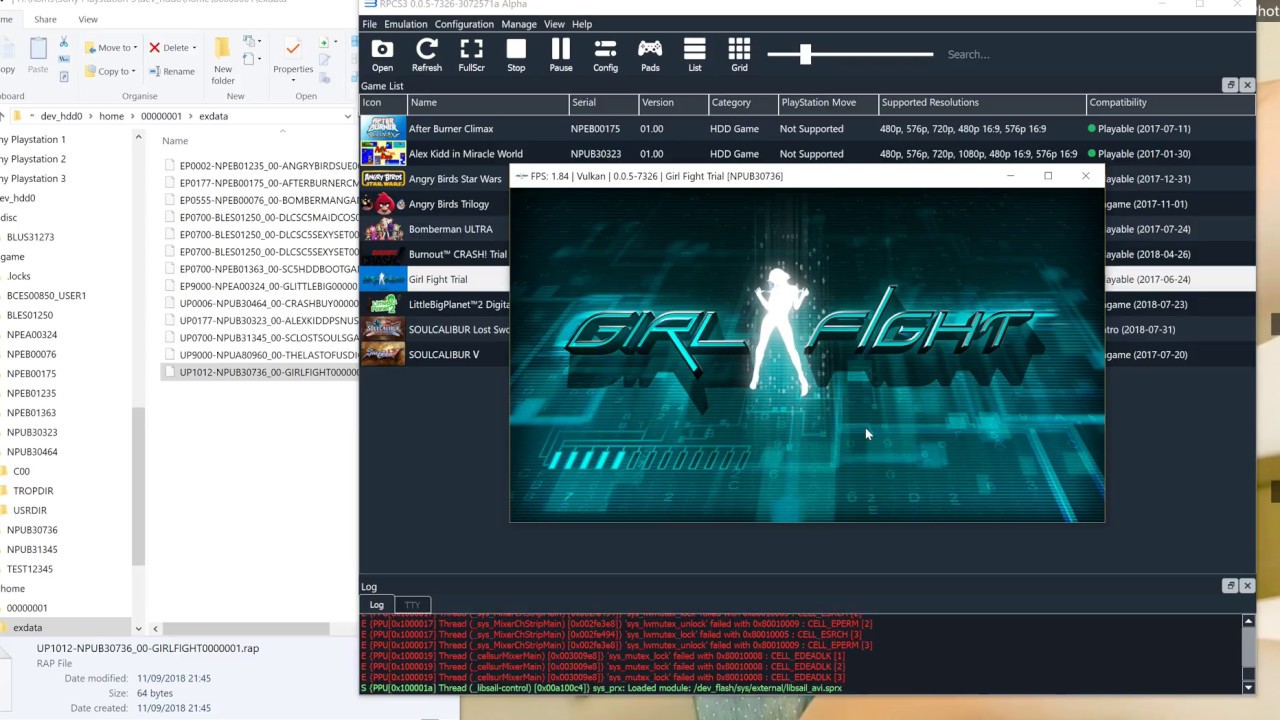
Task: Click the Paste icon in Explorer
Action: point(38,55)
